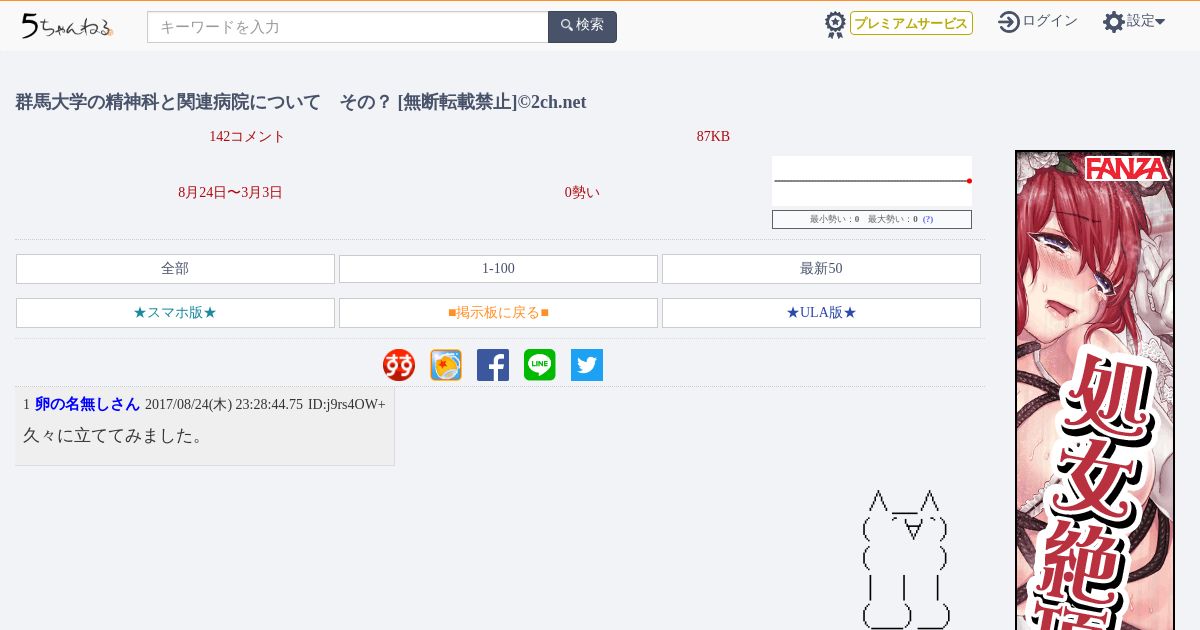Click the momentum graph chart

point(872,181)
